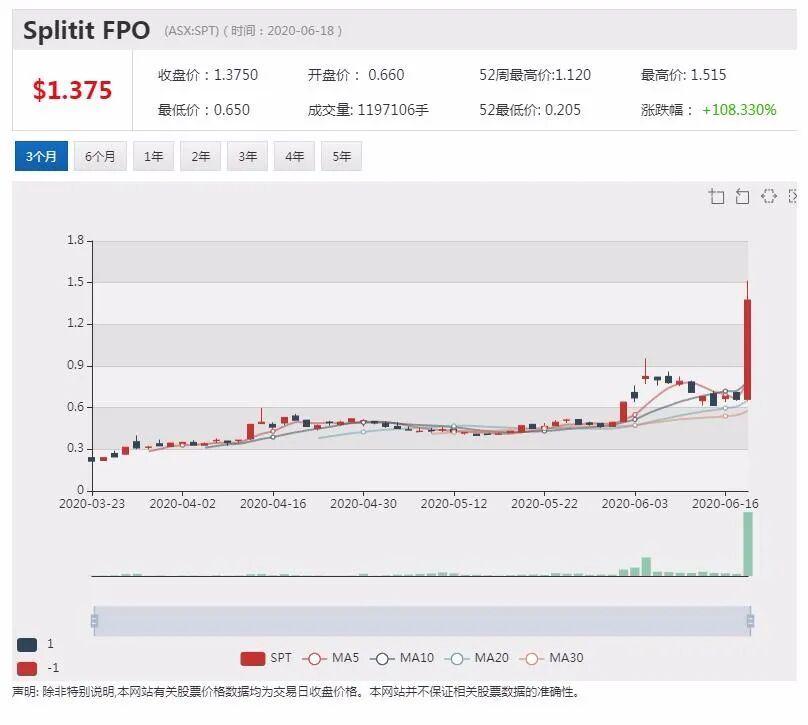Click the 0.9 price axis label
The width and height of the screenshot is (808, 725).
pyautogui.click(x=75, y=365)
